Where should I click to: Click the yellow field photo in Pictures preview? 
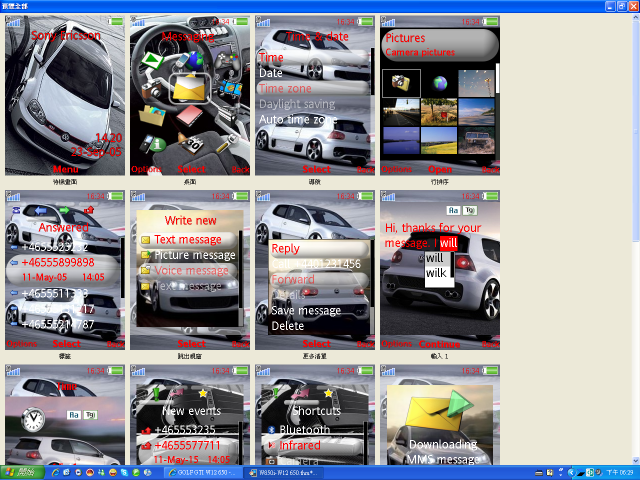click(439, 140)
